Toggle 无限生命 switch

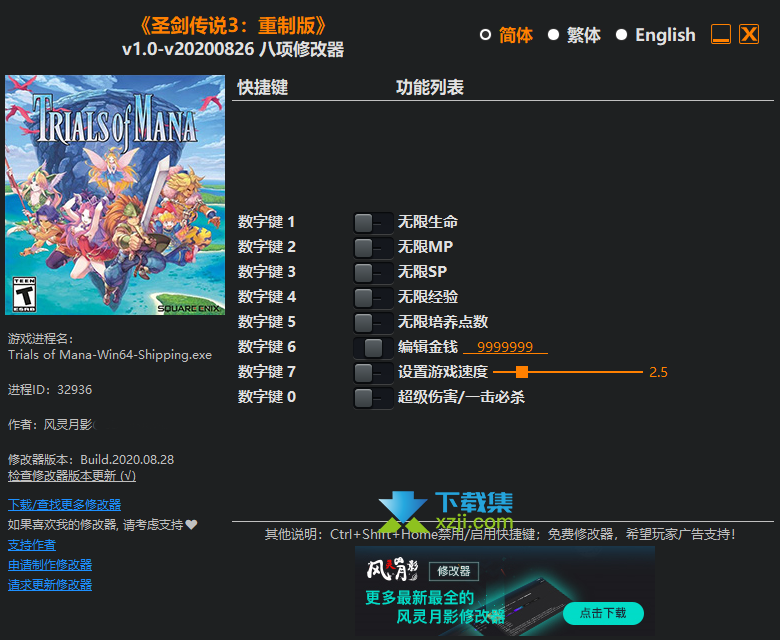point(373,223)
